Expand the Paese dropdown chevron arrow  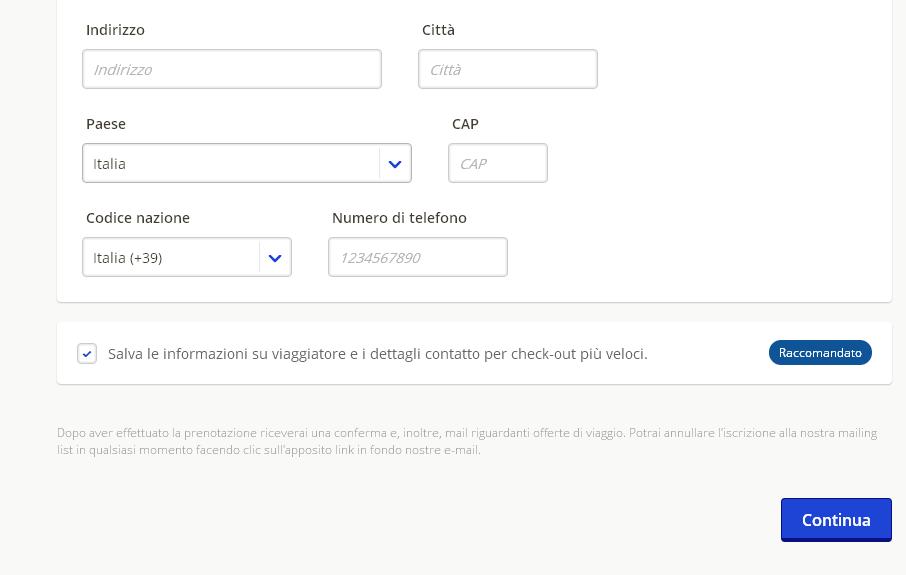pyautogui.click(x=395, y=164)
